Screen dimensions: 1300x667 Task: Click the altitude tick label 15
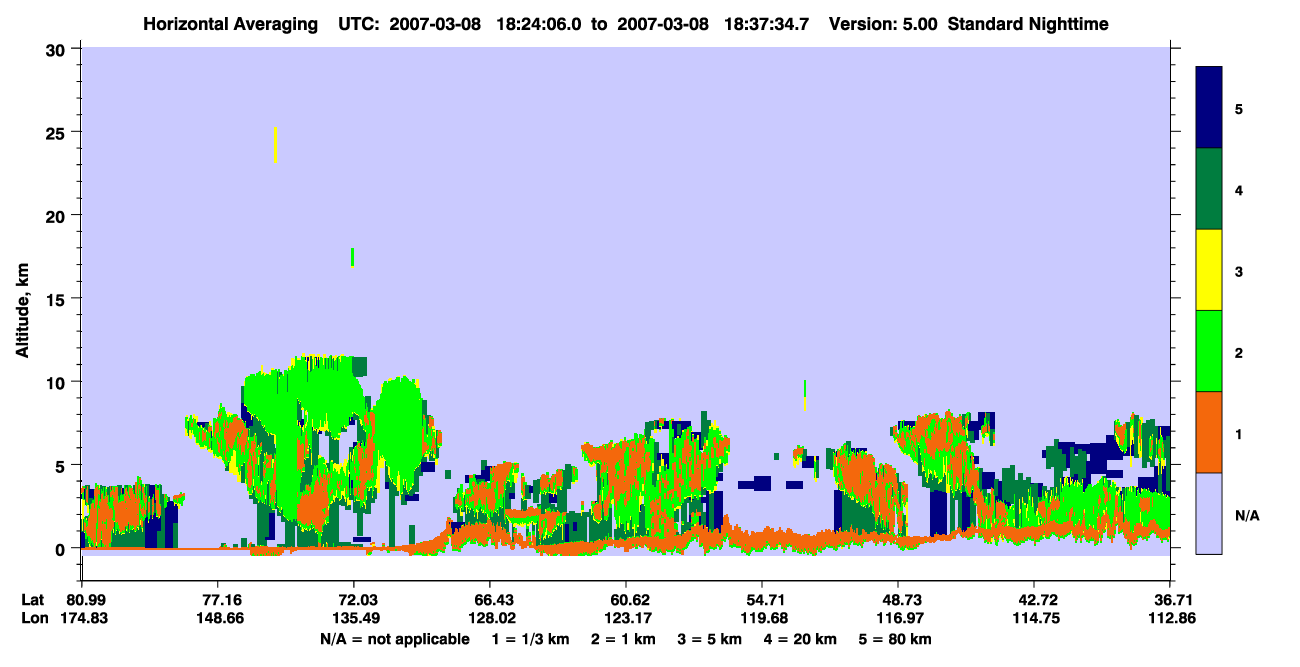58,299
